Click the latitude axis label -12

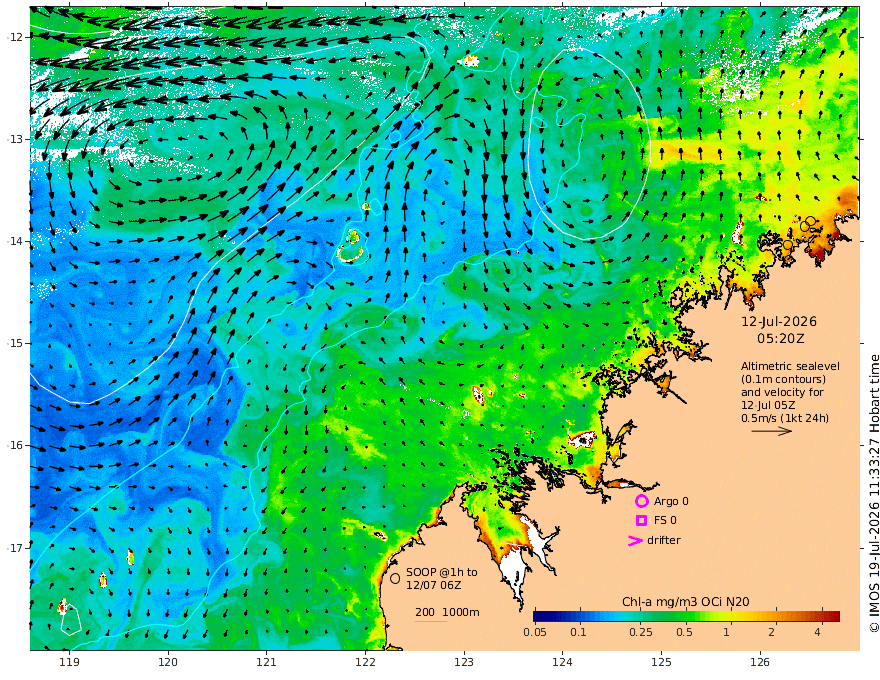(x=15, y=37)
